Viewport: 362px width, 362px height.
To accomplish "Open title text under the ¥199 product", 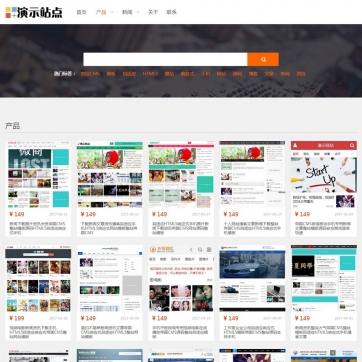I will pyautogui.click(x=38, y=332).
